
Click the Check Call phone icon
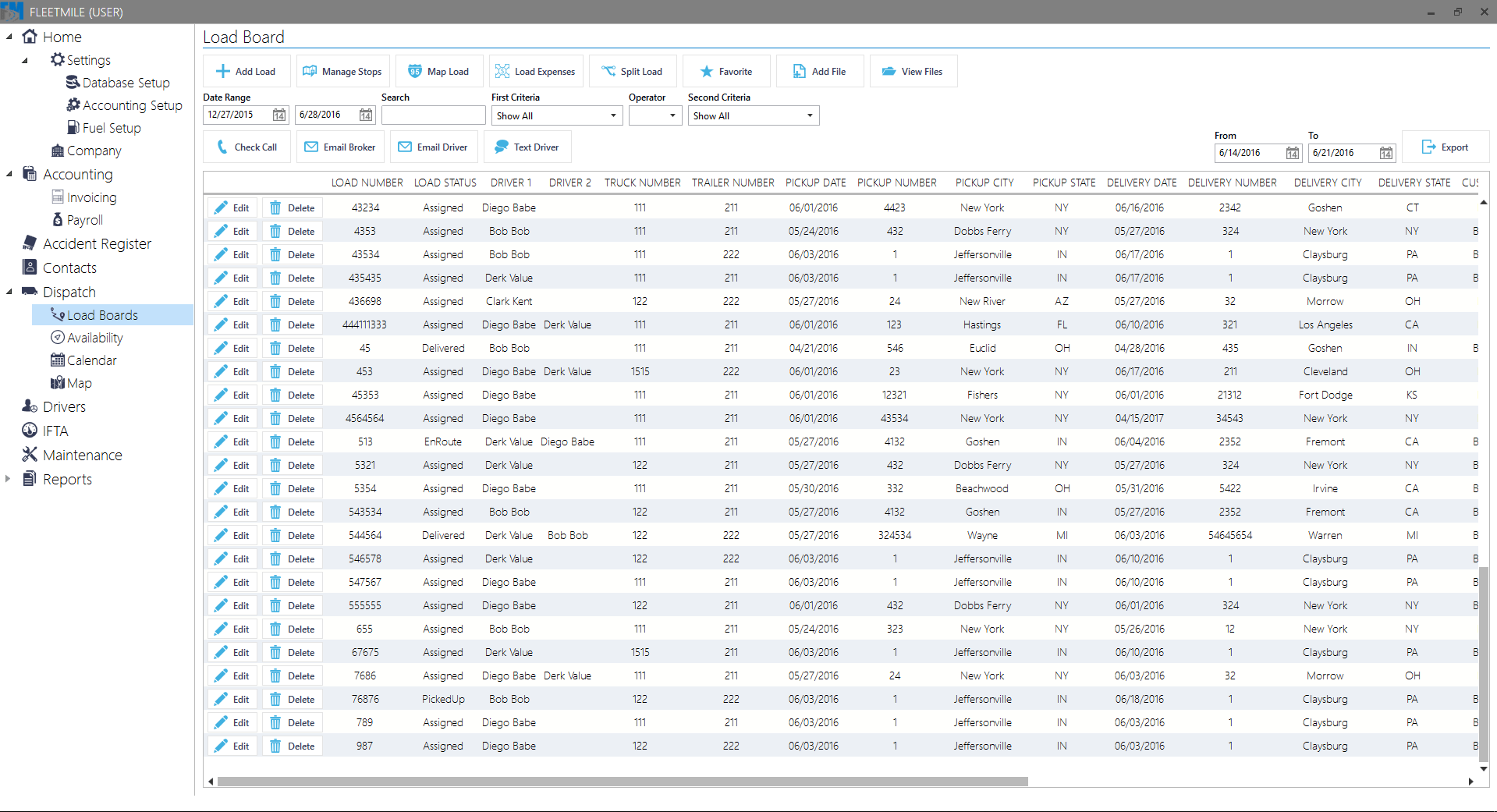222,147
